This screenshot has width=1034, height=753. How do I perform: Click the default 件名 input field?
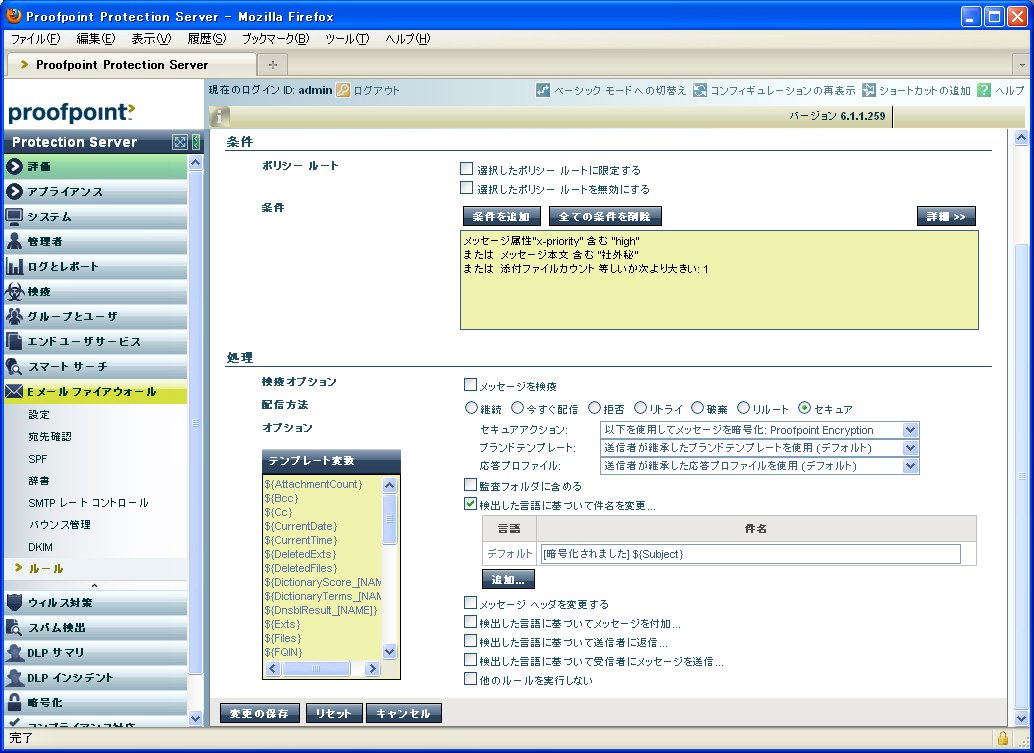[750, 554]
